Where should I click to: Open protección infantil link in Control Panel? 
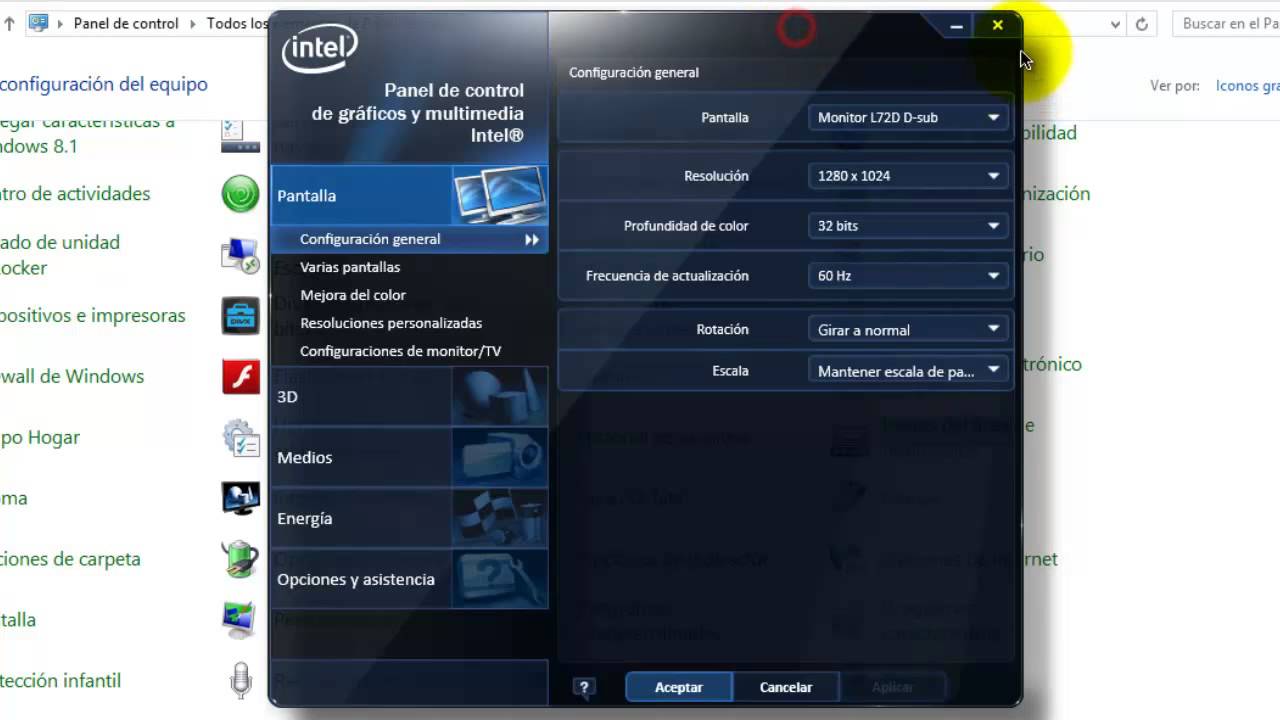(x=60, y=681)
